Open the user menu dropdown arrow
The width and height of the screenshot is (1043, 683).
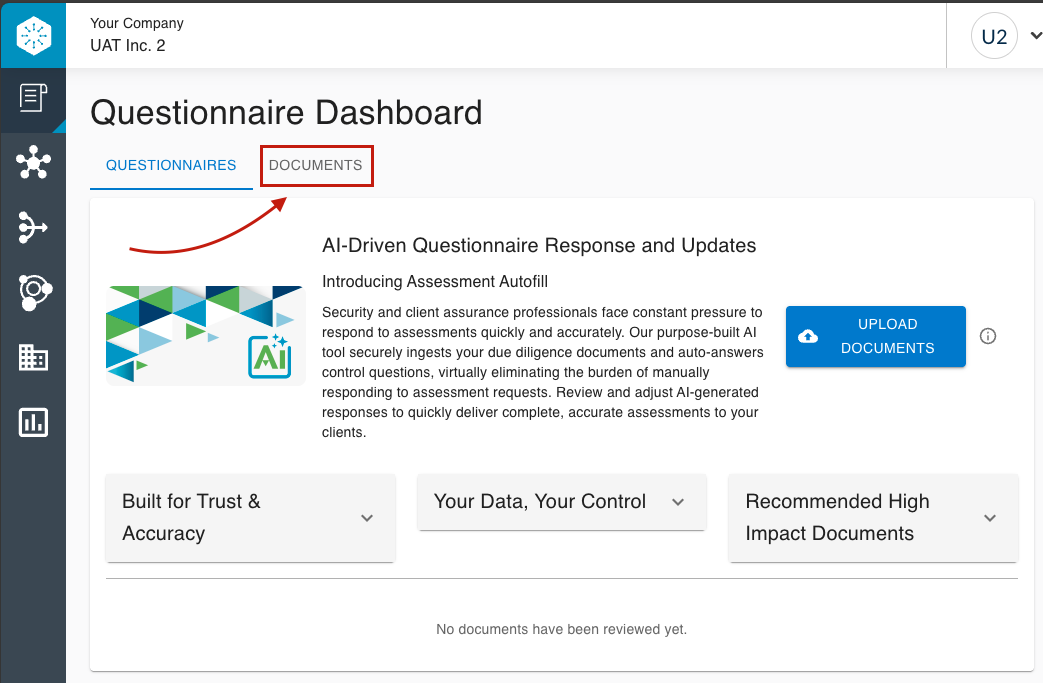click(x=1035, y=35)
